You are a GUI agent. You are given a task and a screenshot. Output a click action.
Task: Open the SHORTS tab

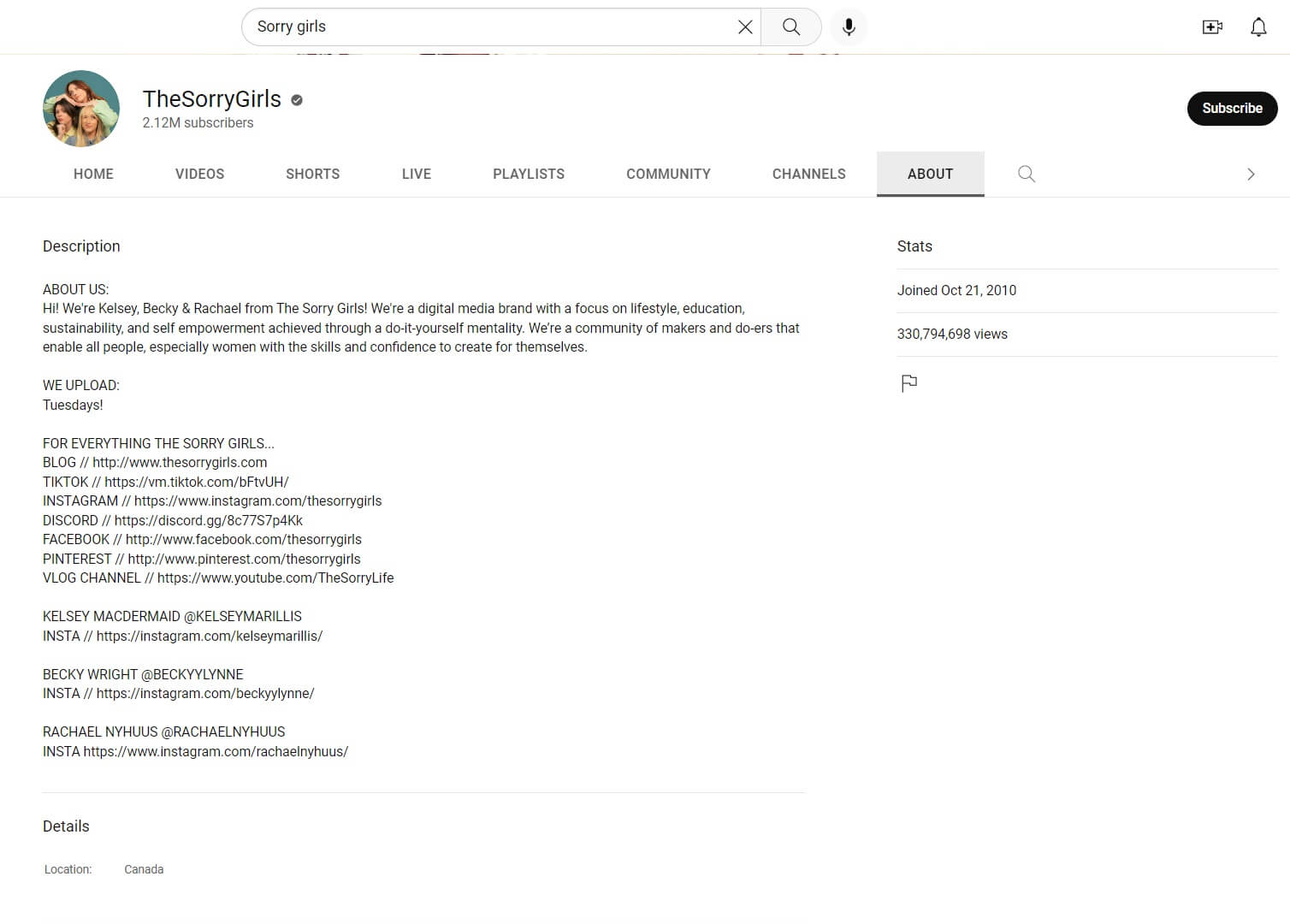pos(312,175)
